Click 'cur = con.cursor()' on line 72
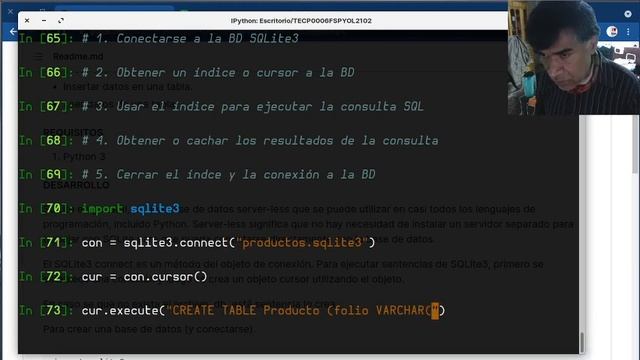 coord(144,277)
